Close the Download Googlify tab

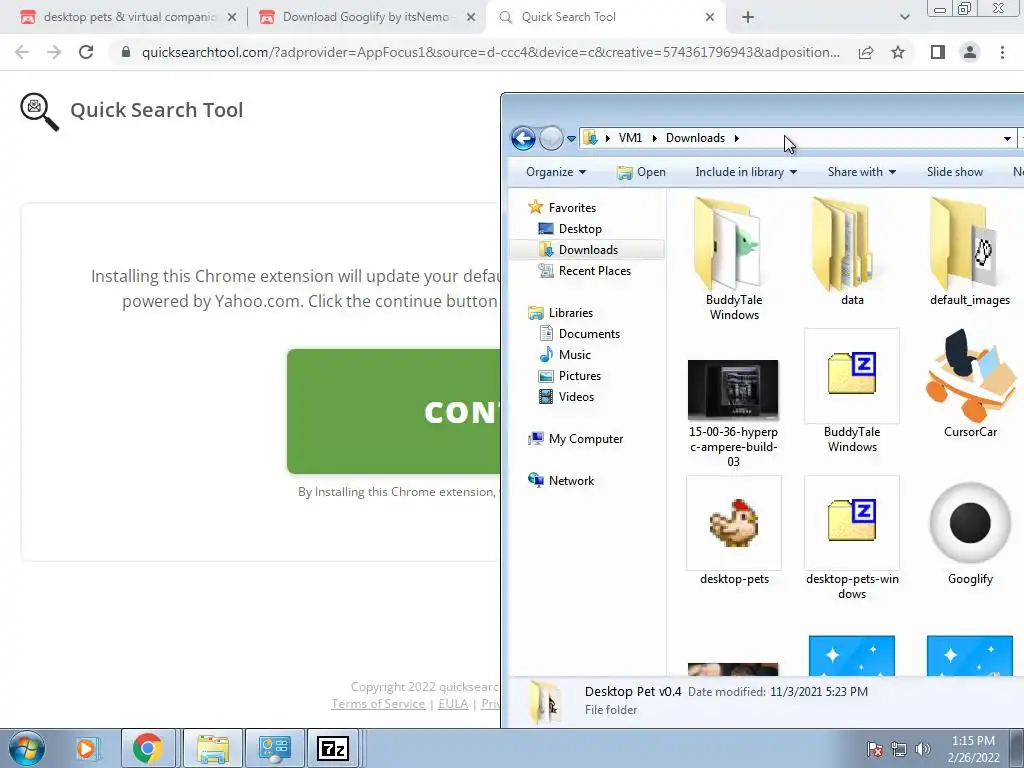point(471,18)
